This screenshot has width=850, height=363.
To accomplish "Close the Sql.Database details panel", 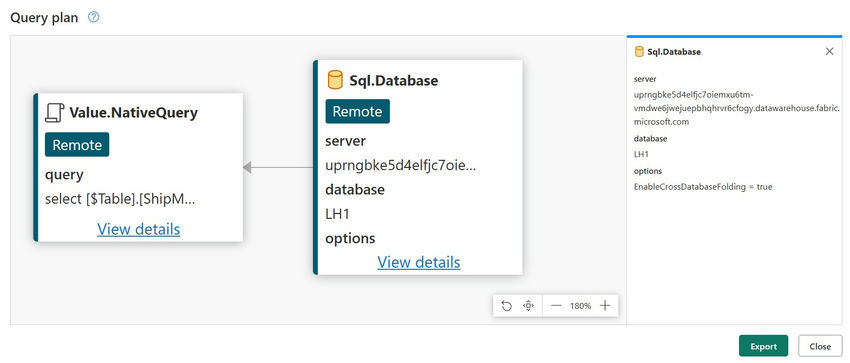I will click(829, 51).
